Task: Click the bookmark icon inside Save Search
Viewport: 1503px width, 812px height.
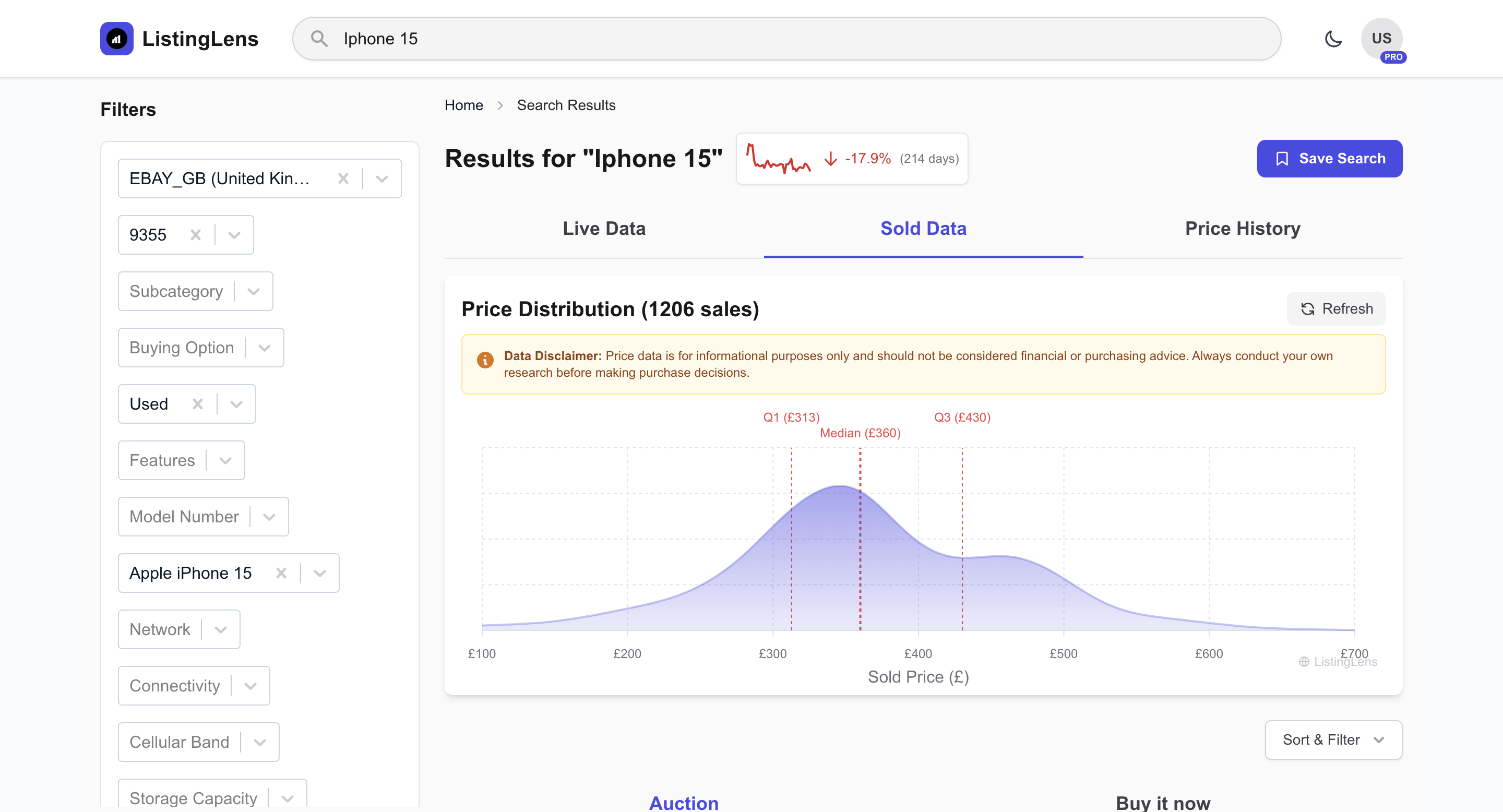Action: [1281, 158]
